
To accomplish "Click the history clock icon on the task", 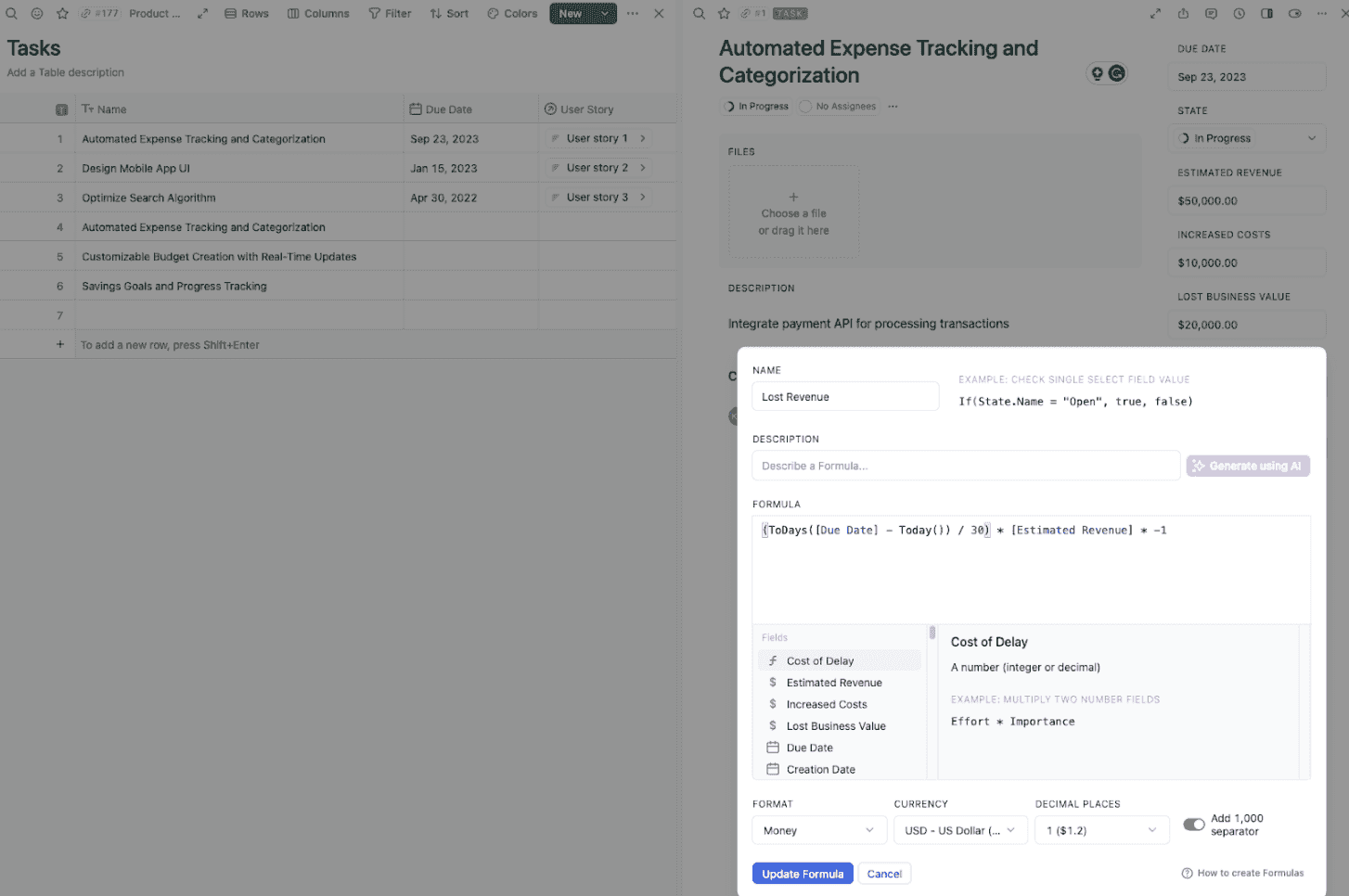I will tap(1238, 13).
